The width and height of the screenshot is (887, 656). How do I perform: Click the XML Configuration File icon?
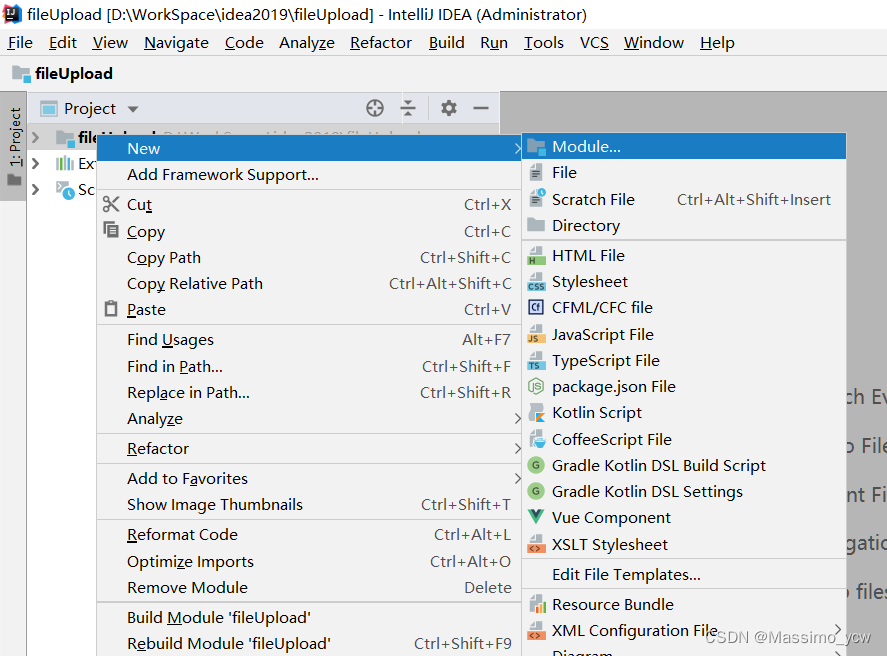pyautogui.click(x=536, y=631)
